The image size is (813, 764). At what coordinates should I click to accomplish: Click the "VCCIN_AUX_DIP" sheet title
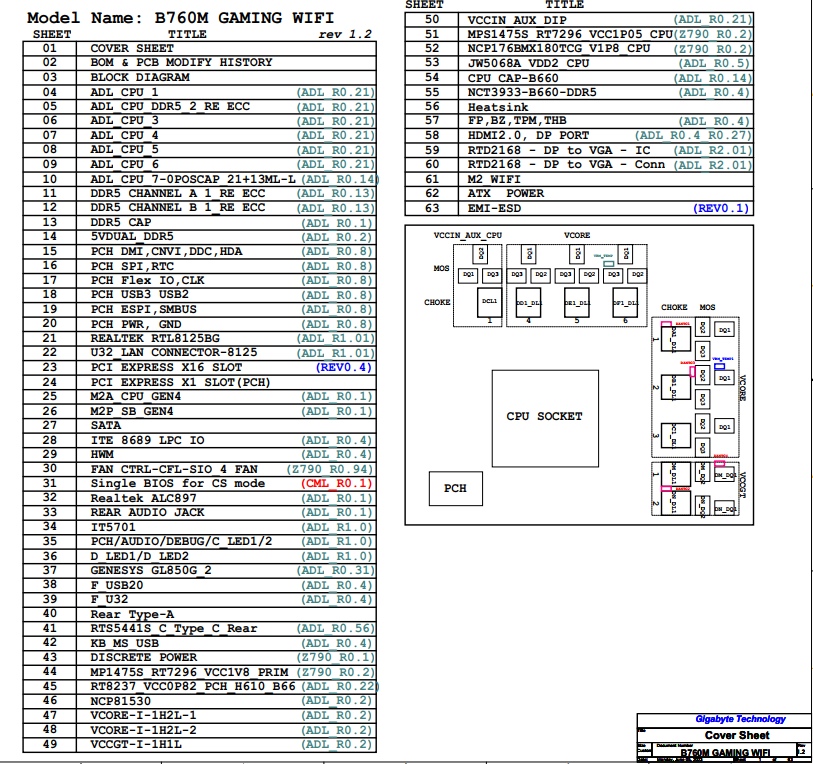click(x=517, y=20)
